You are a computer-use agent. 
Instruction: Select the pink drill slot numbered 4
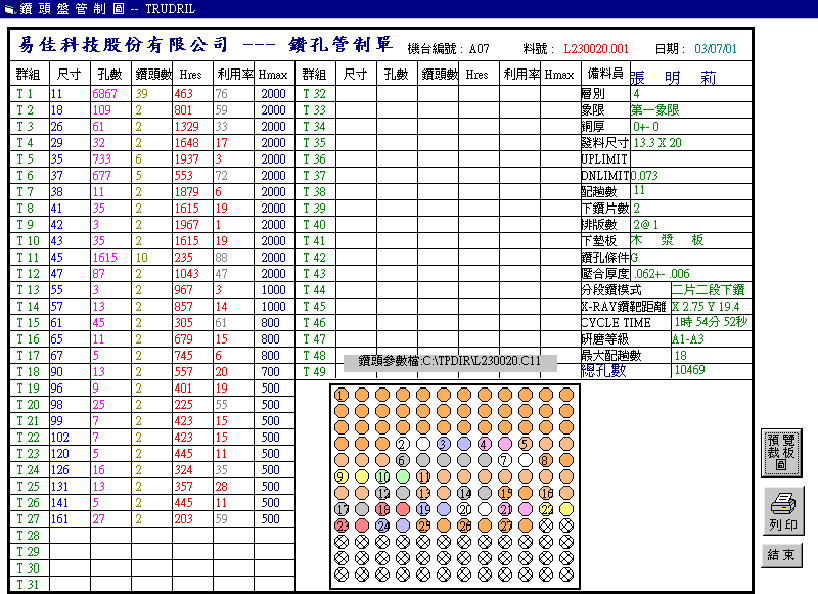pos(485,444)
